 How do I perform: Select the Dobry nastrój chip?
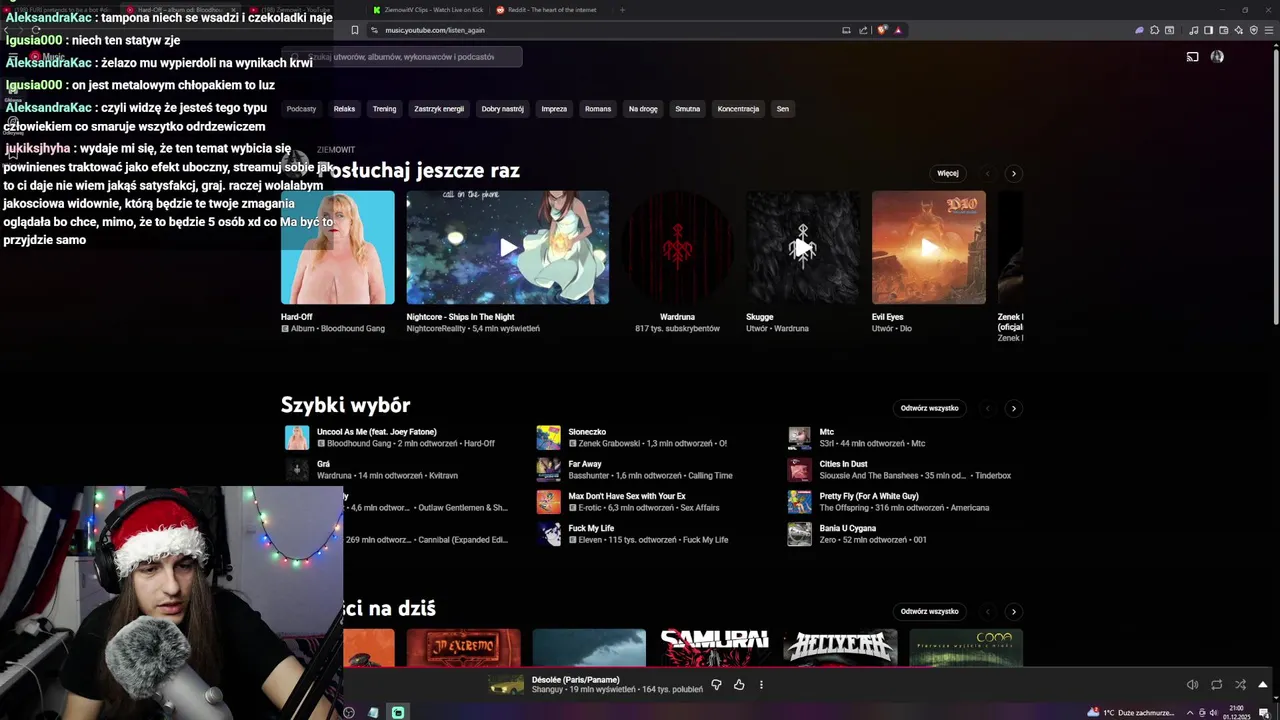coord(502,109)
